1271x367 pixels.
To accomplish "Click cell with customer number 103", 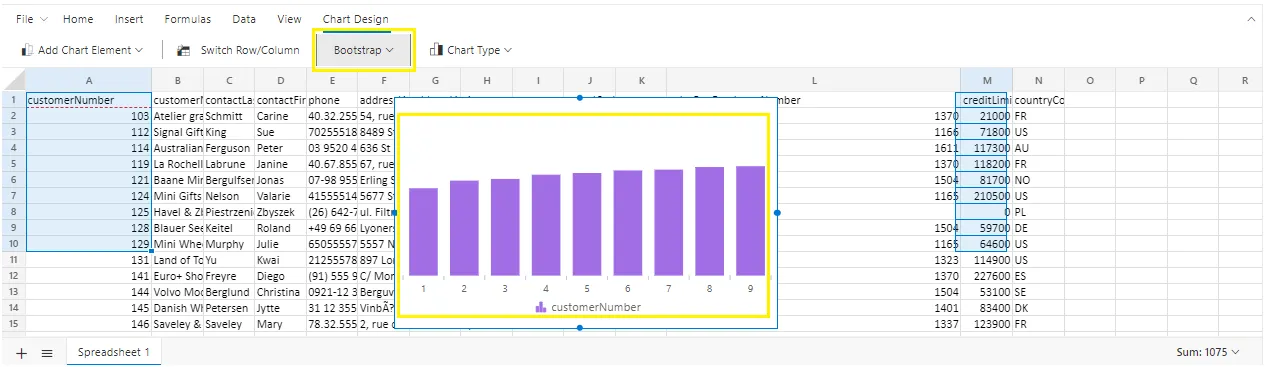I will click(x=89, y=116).
